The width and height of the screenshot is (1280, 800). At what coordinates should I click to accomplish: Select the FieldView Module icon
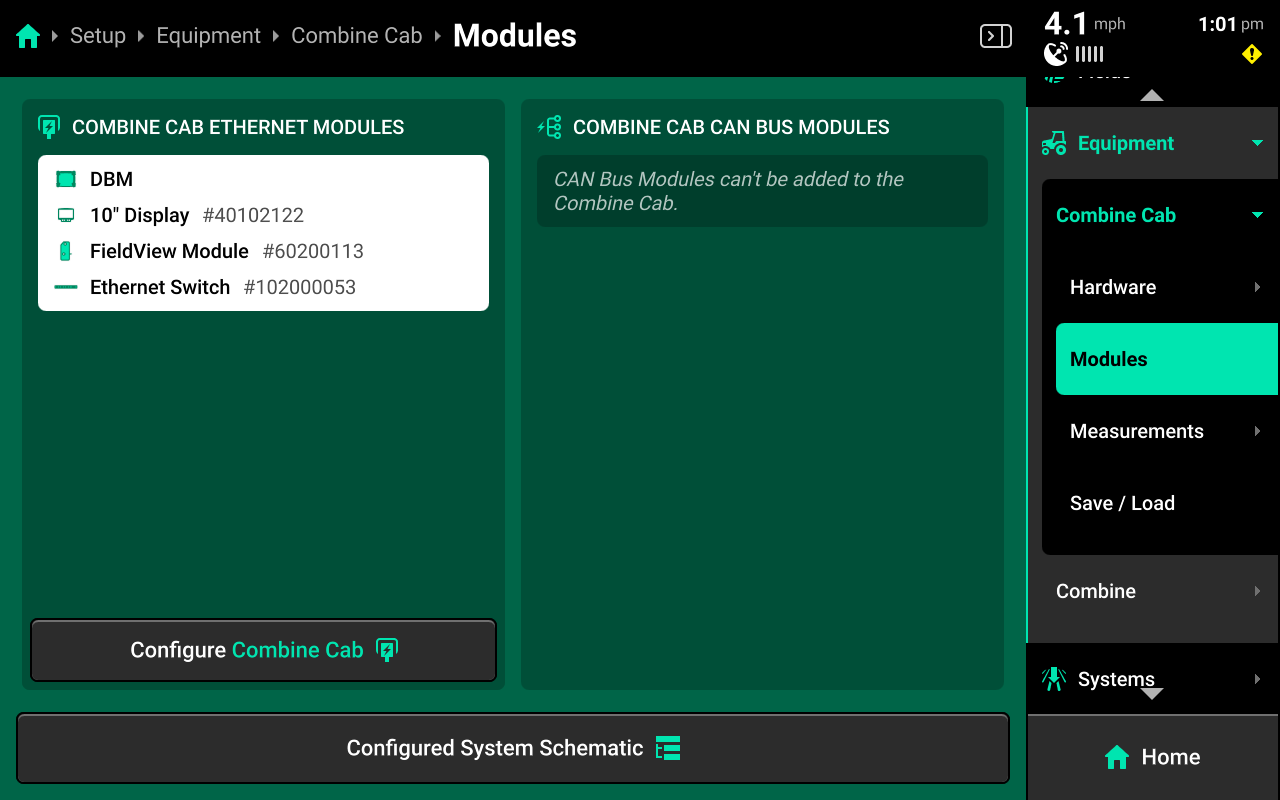click(66, 252)
